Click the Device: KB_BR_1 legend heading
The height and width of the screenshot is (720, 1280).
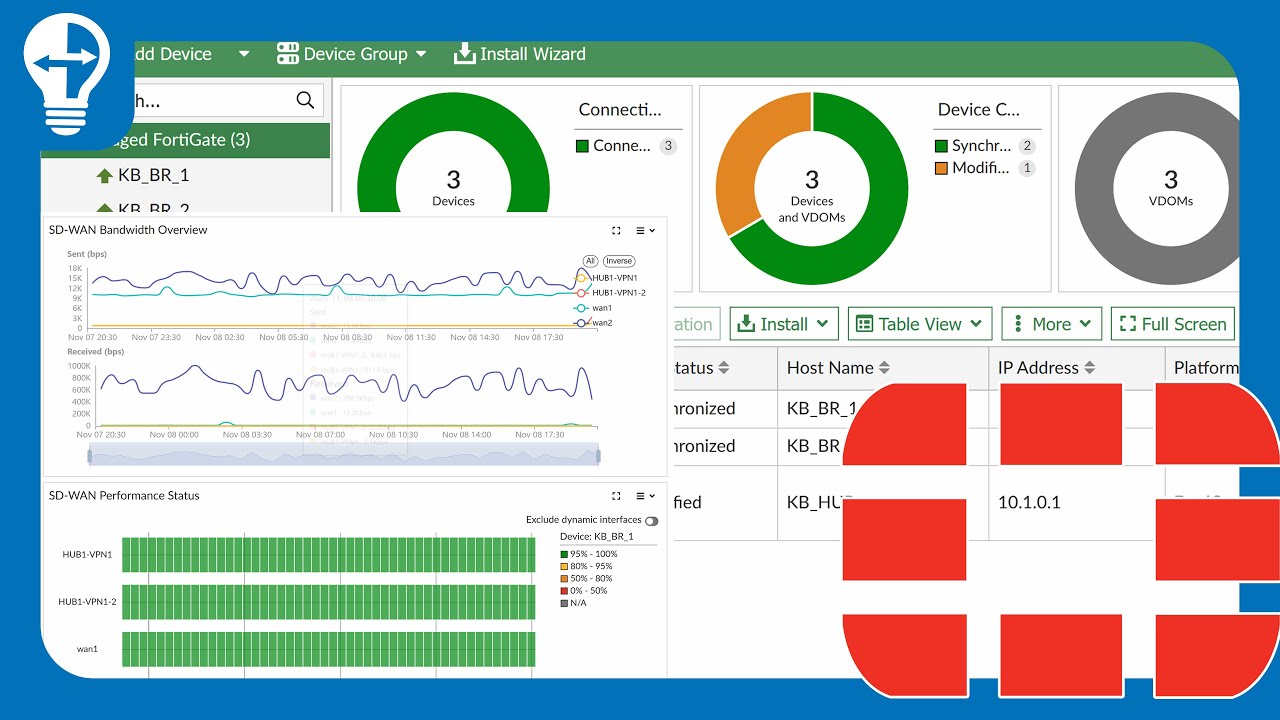[597, 537]
